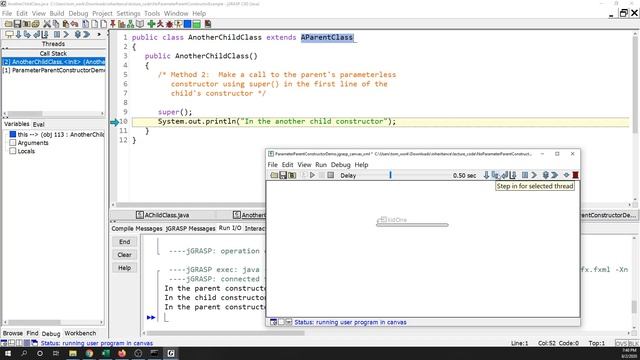Click Step in for selected thread in canvas
This screenshot has width=640, height=360.
click(495, 175)
